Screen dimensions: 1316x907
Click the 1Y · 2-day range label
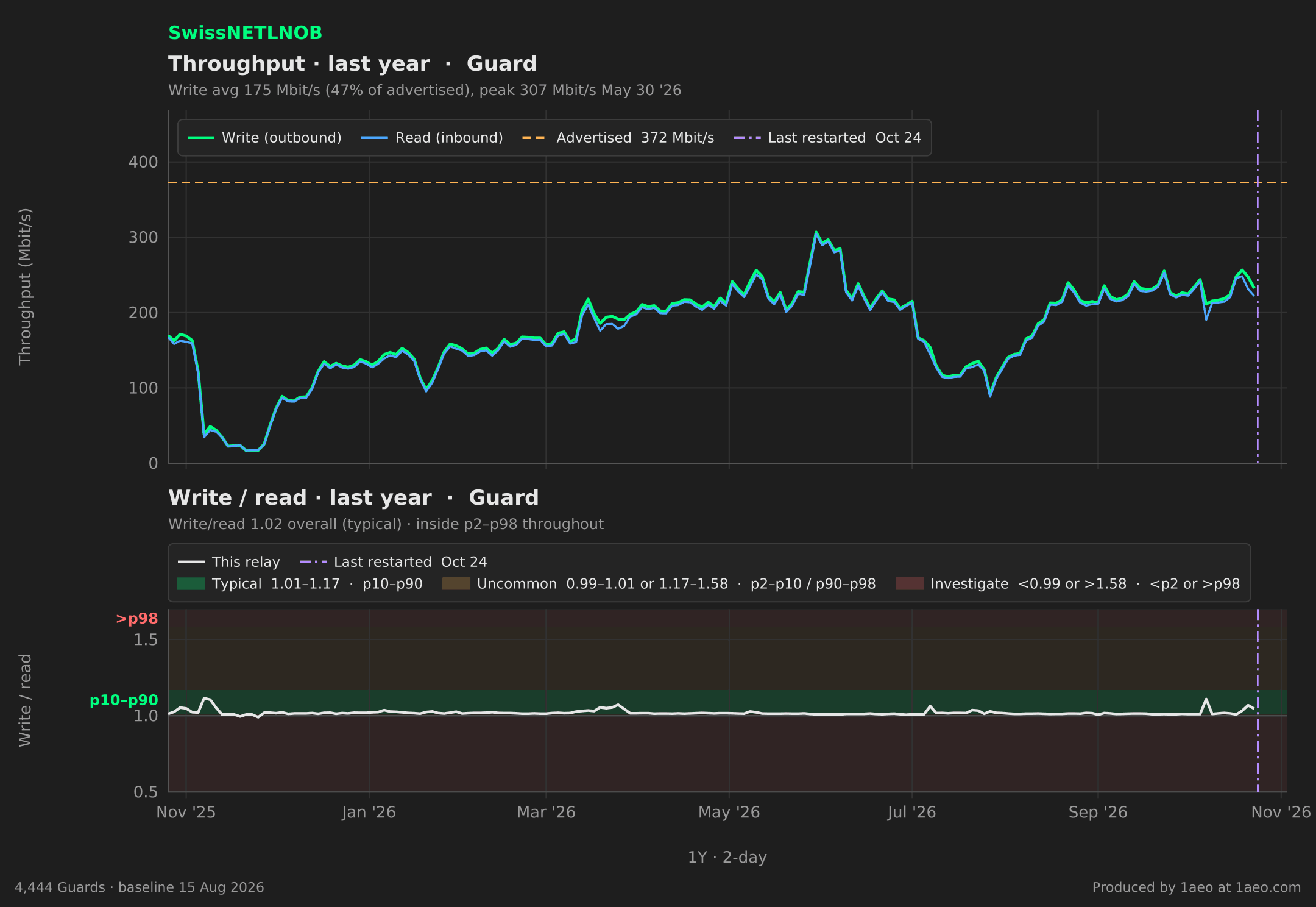tap(727, 857)
